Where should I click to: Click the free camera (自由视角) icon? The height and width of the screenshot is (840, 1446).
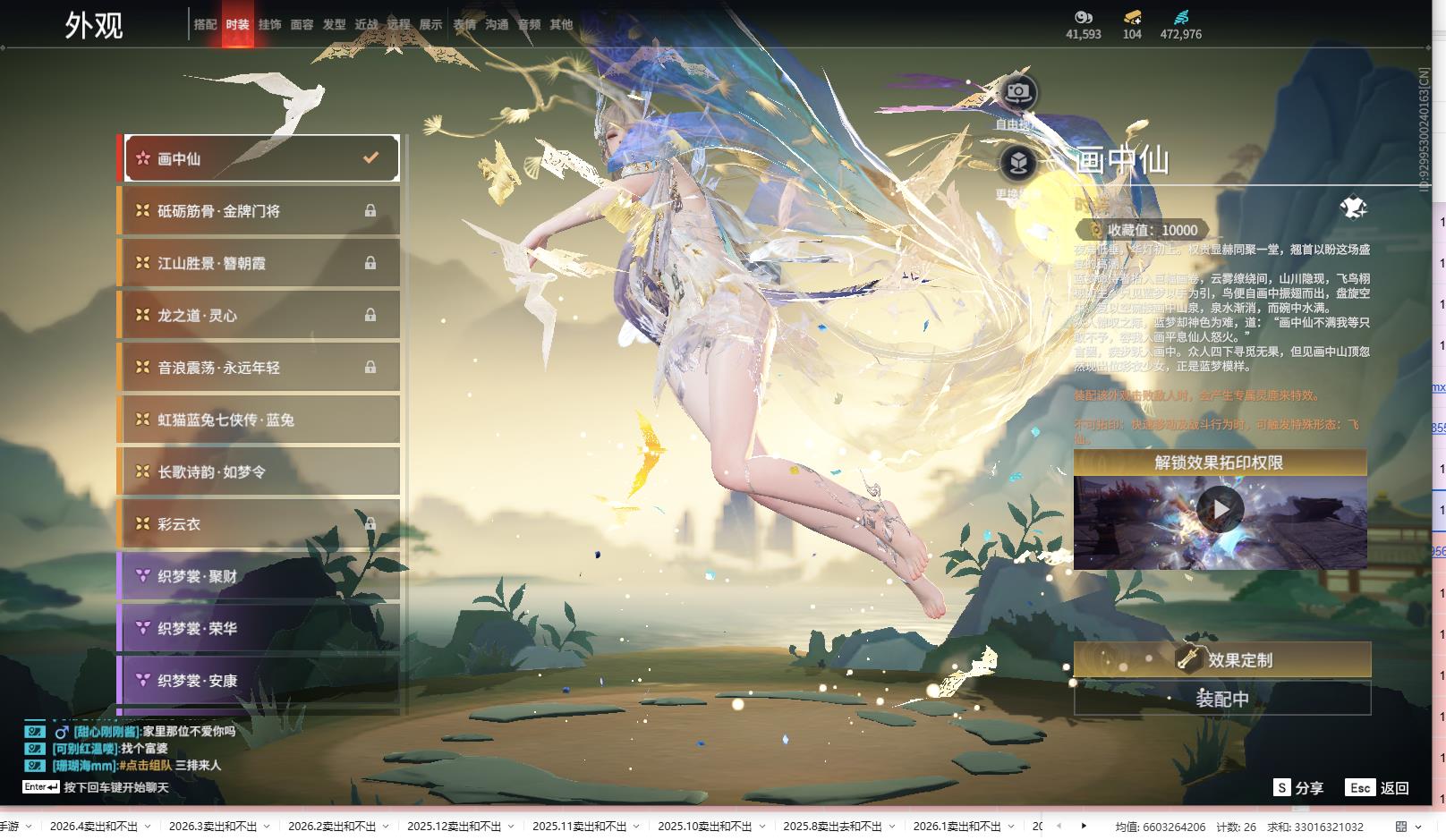pos(1017,93)
